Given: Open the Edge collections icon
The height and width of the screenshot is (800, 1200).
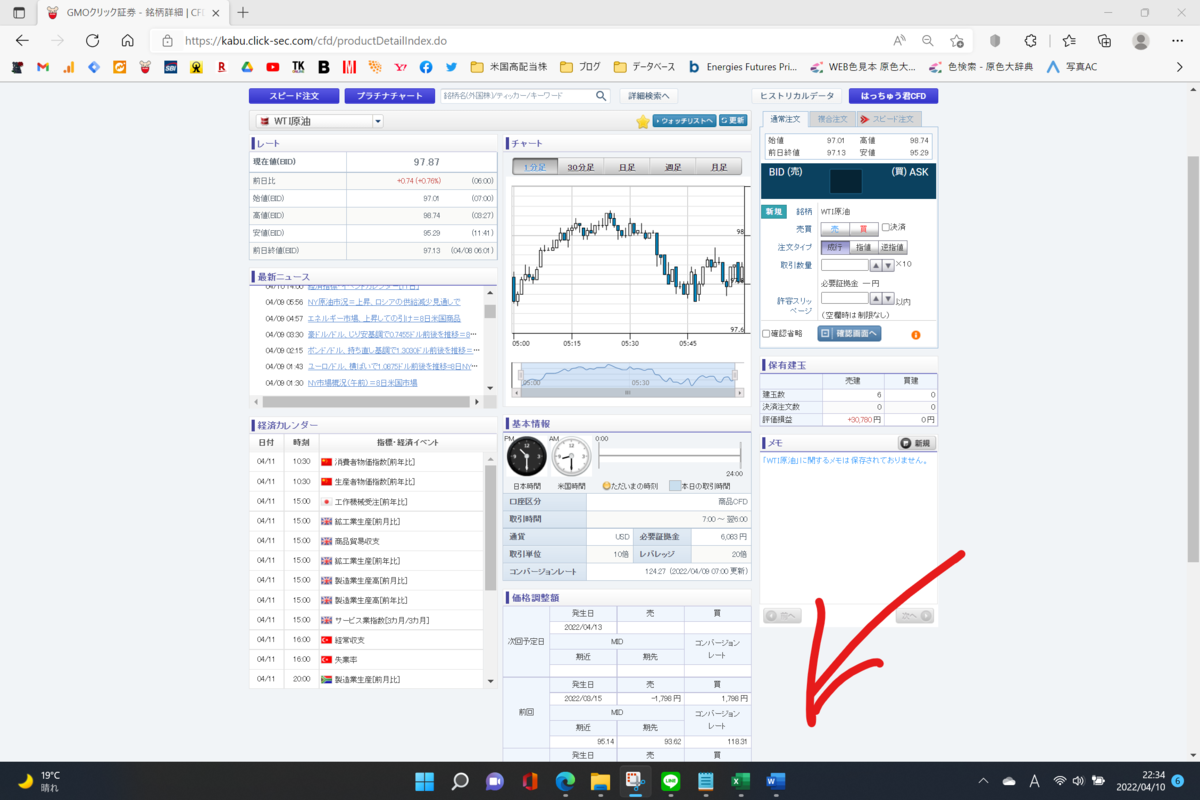Looking at the screenshot, I should 1104,40.
